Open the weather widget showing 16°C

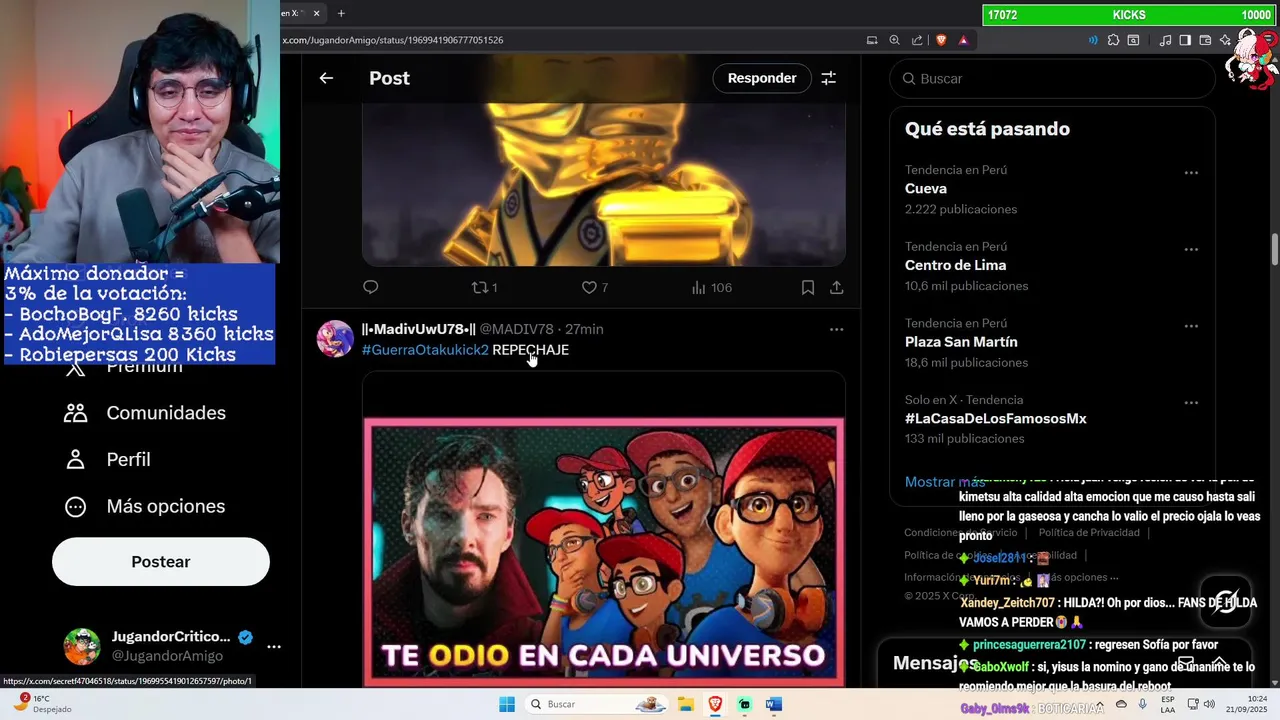click(40, 704)
